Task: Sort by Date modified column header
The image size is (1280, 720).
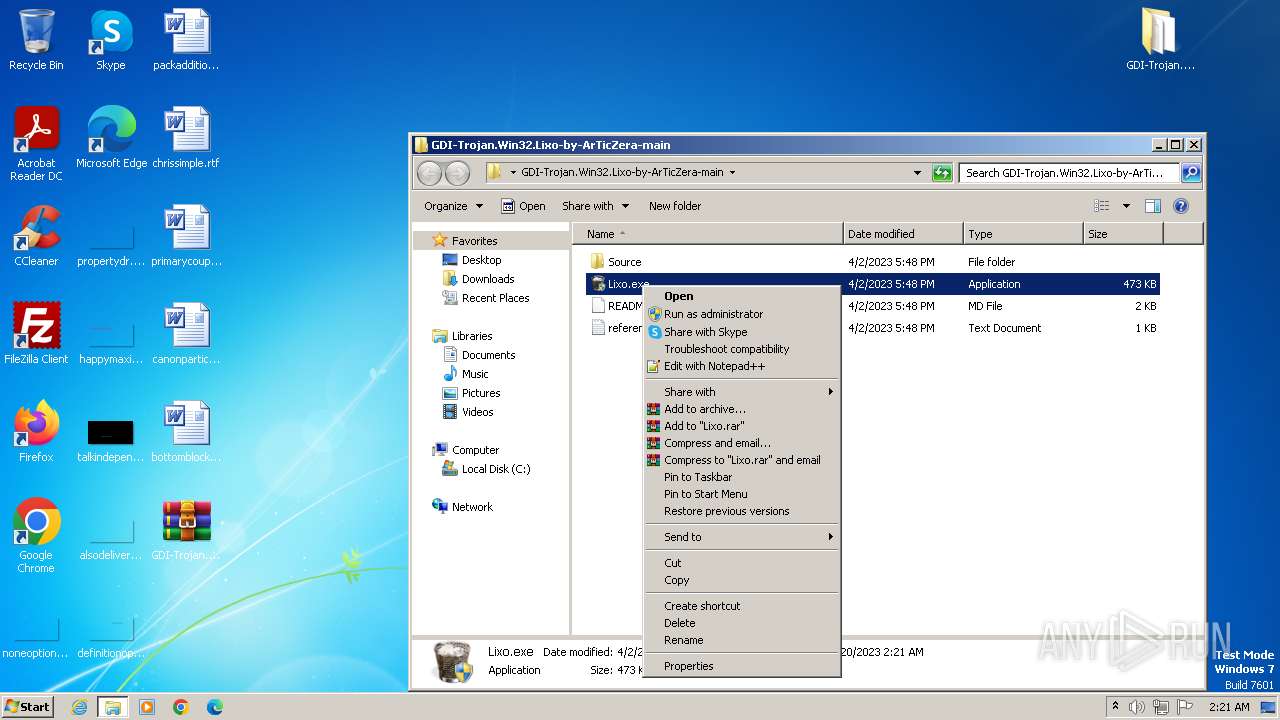Action: click(904, 234)
